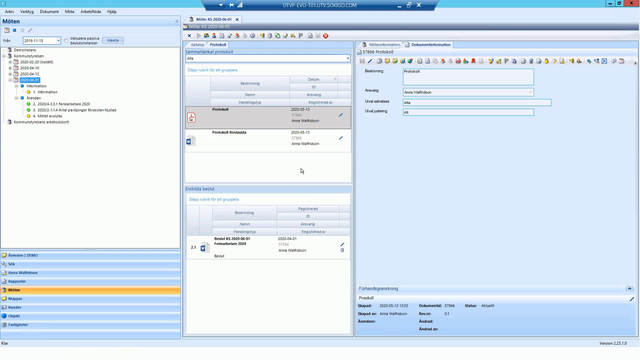Select the Sök navigation button
Image resolution: width=640 pixels, height=360 pixels.
[x=90, y=264]
